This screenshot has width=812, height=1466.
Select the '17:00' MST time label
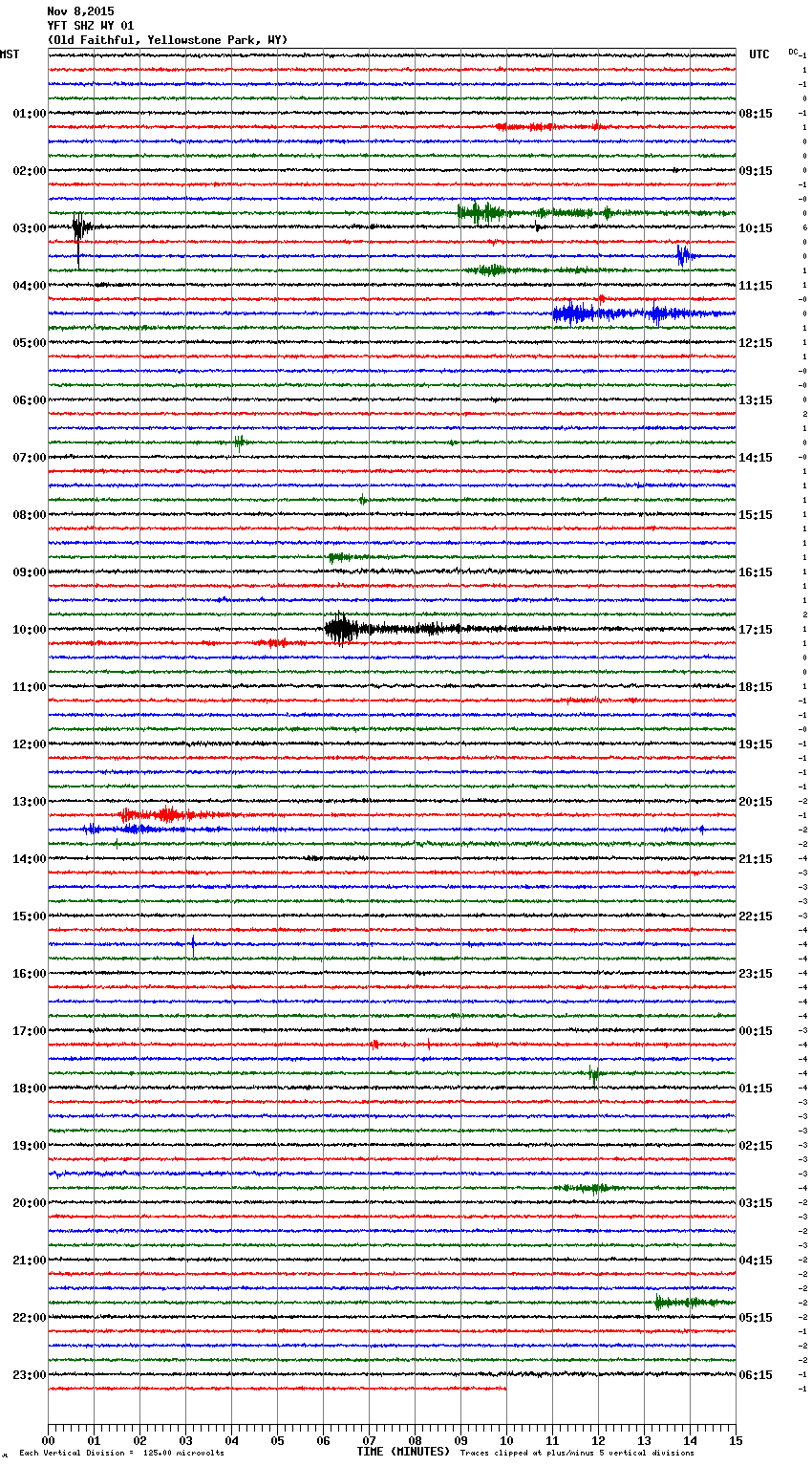click(30, 1031)
